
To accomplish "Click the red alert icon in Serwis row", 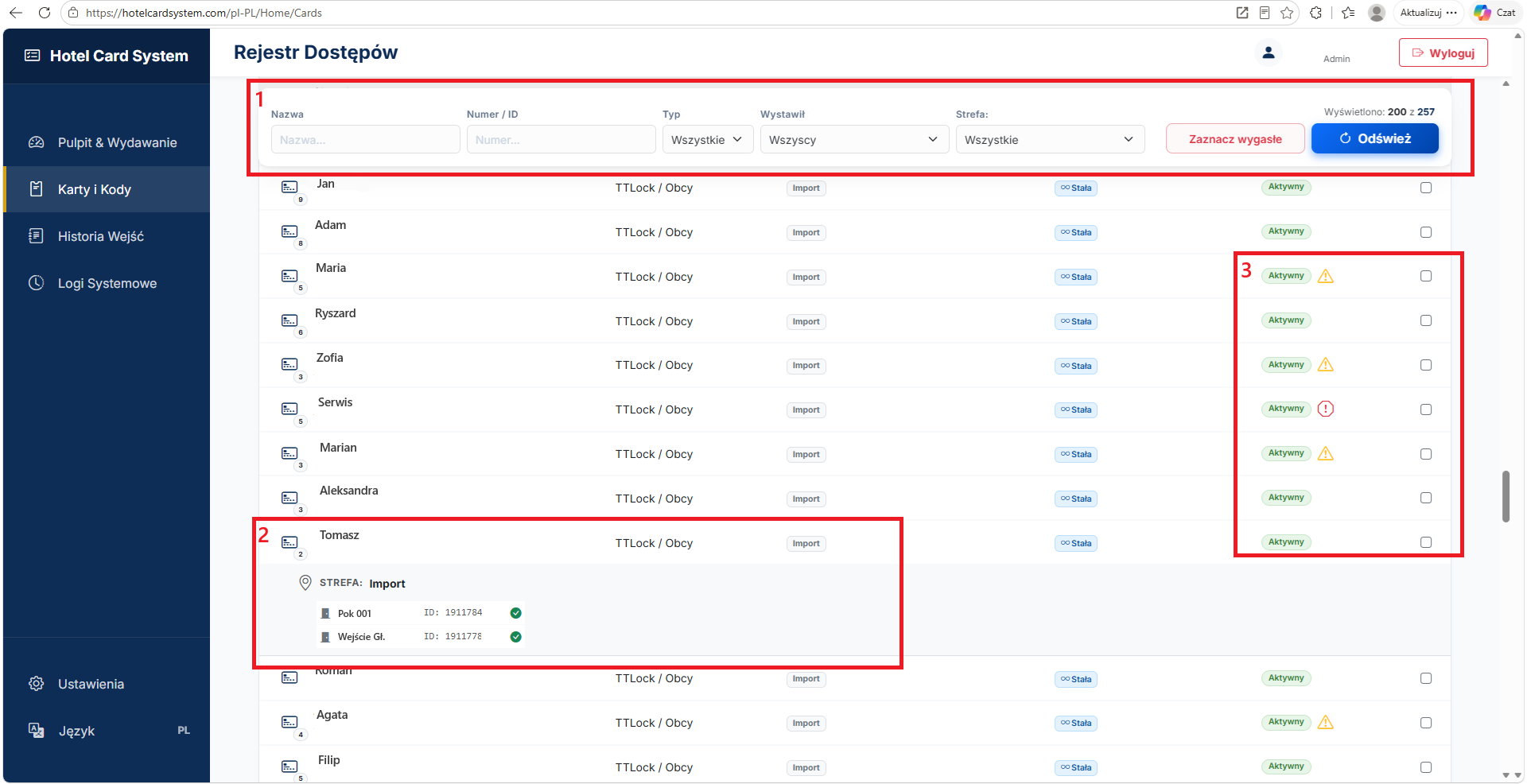I will coord(1326,409).
